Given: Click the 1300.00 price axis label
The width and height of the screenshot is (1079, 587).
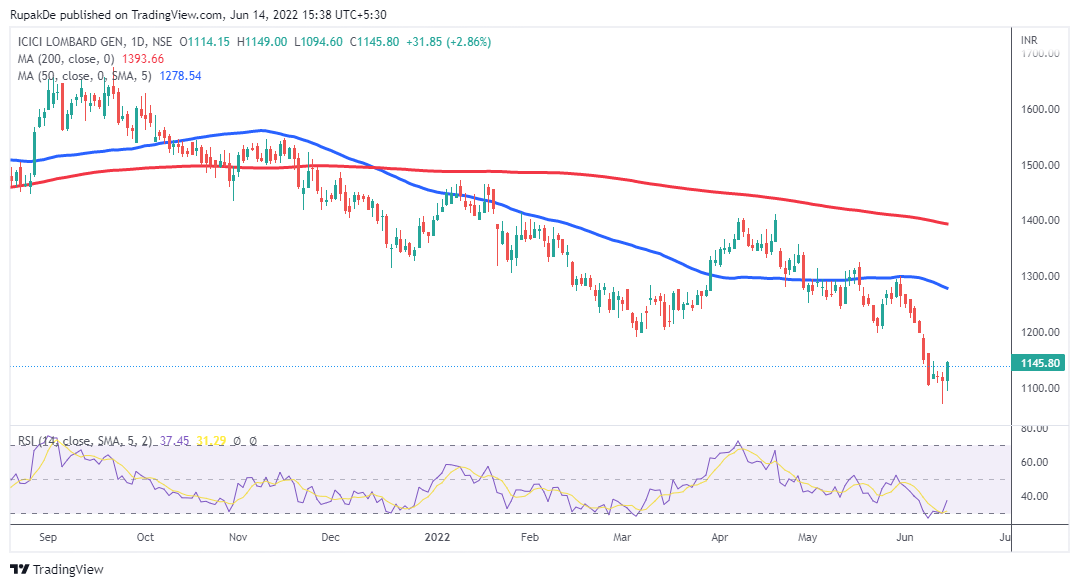Looking at the screenshot, I should click(x=1040, y=277).
